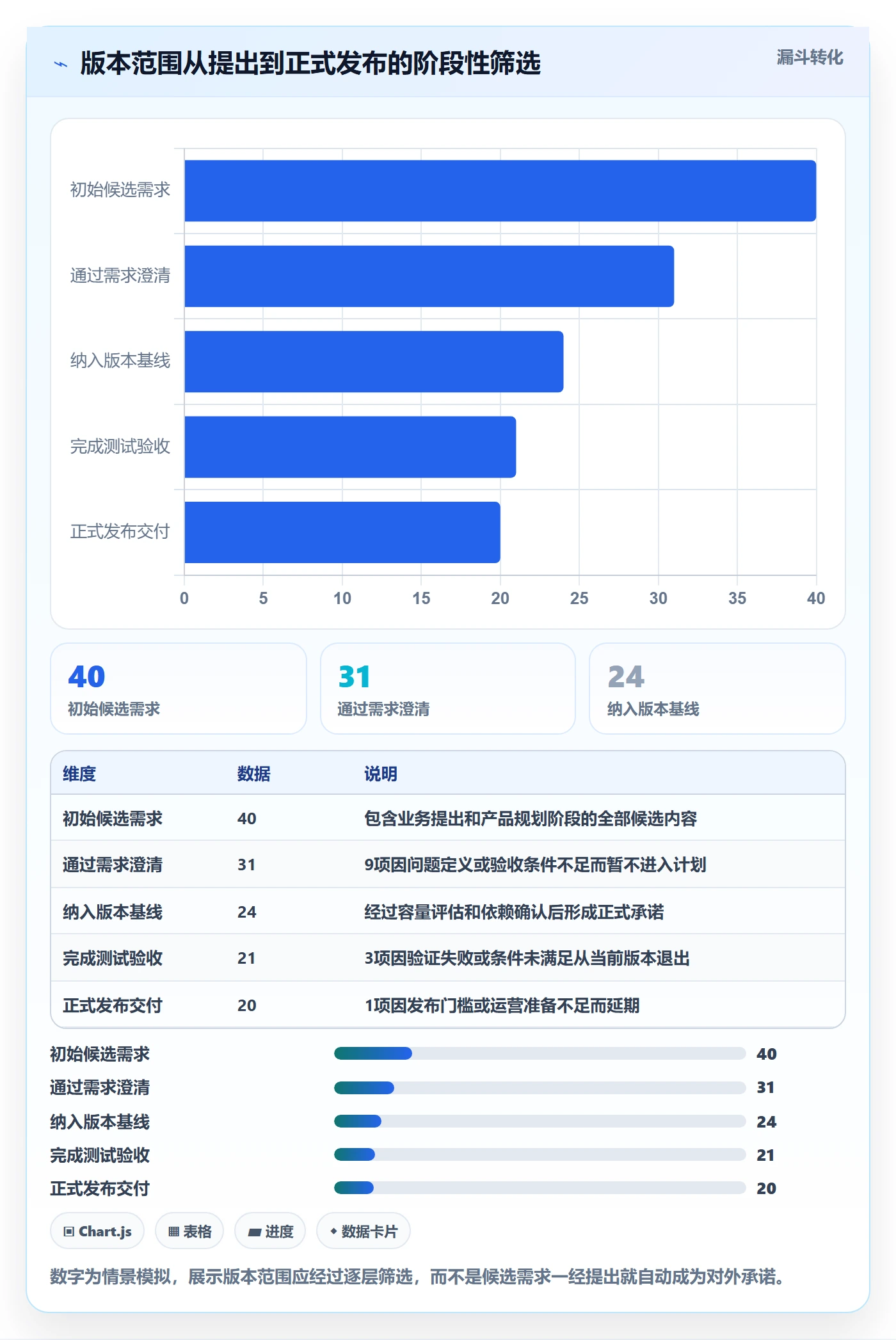896x1340 pixels.
Task: Click the chart title 版本范围从提出到正式发布的阶段性筛选
Action: (x=310, y=63)
